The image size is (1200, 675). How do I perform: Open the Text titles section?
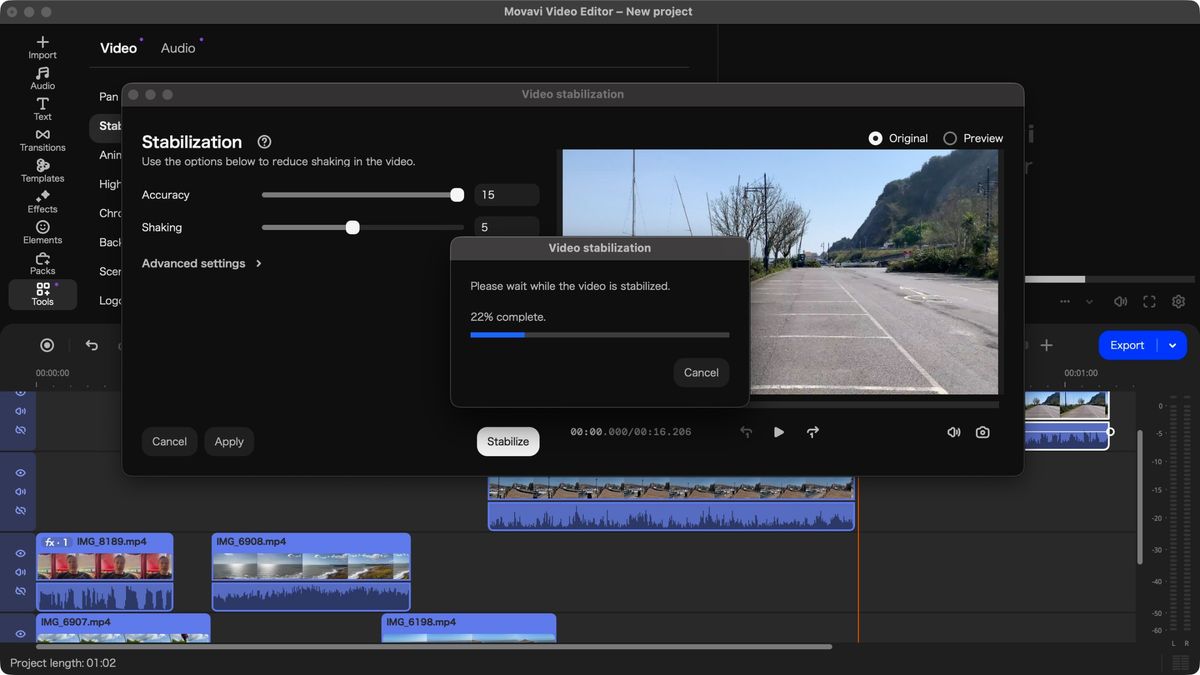42,109
